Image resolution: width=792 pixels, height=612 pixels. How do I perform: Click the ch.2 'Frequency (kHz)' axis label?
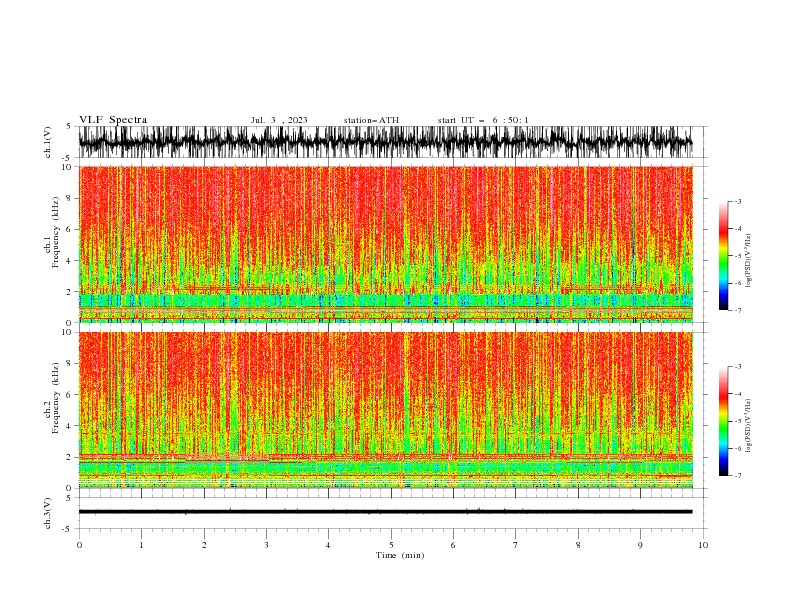click(56, 398)
